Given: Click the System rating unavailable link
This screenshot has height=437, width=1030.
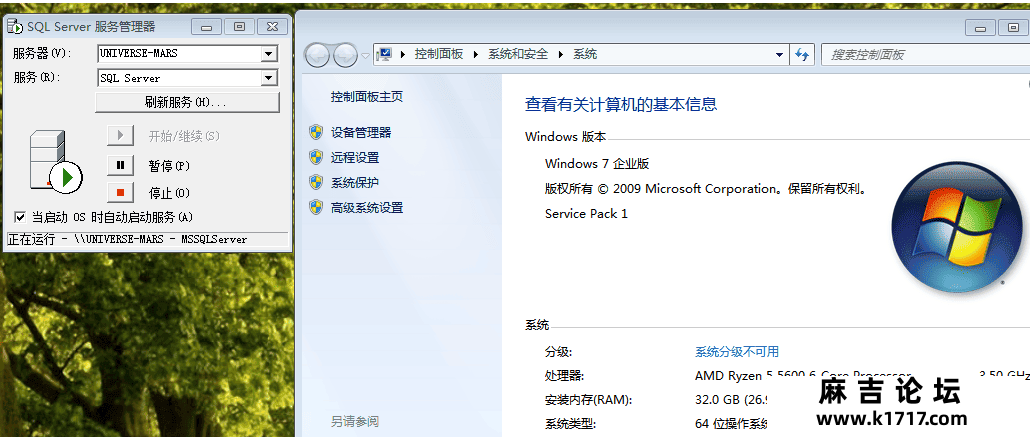Looking at the screenshot, I should (x=737, y=352).
